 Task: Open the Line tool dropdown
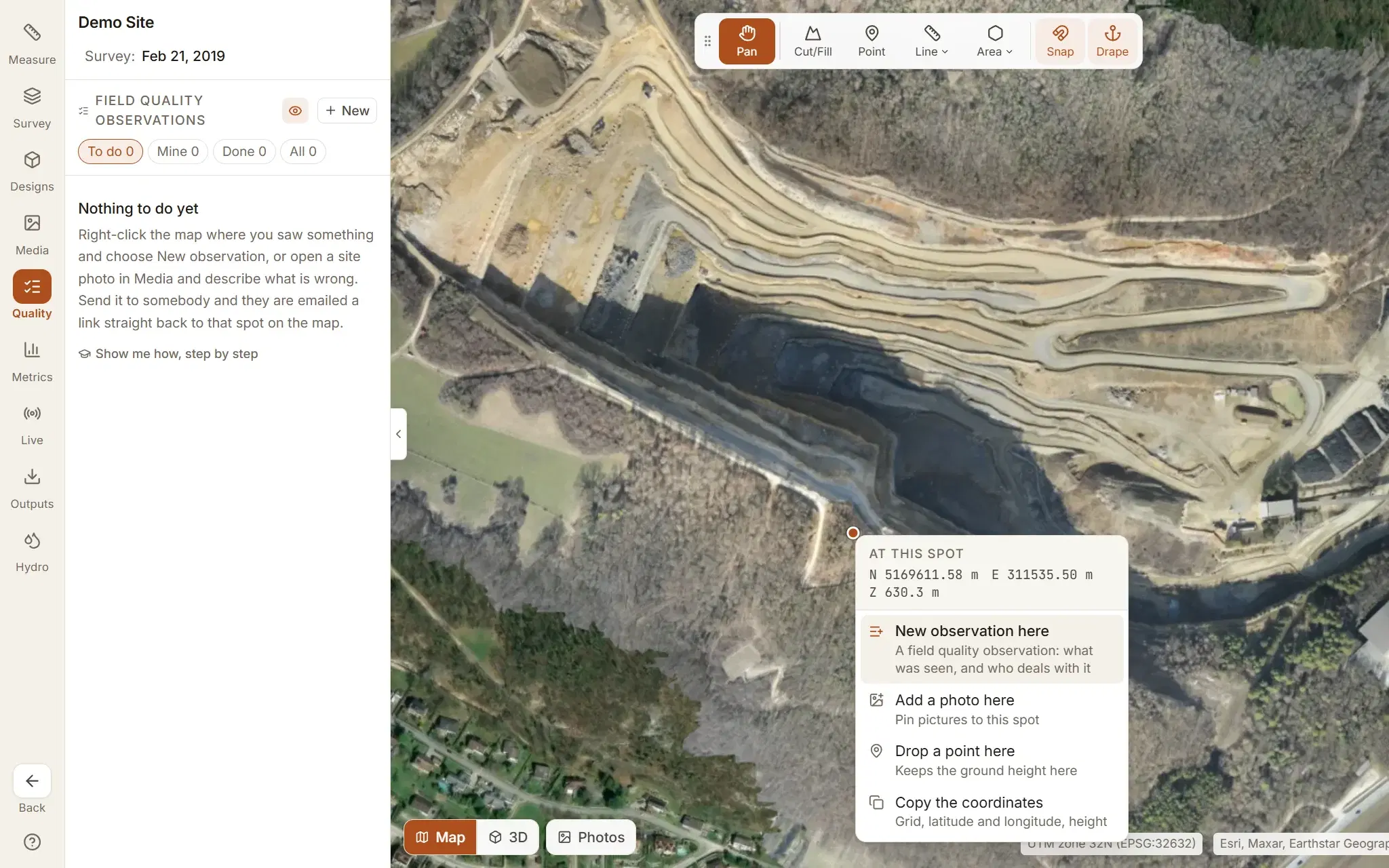click(931, 41)
